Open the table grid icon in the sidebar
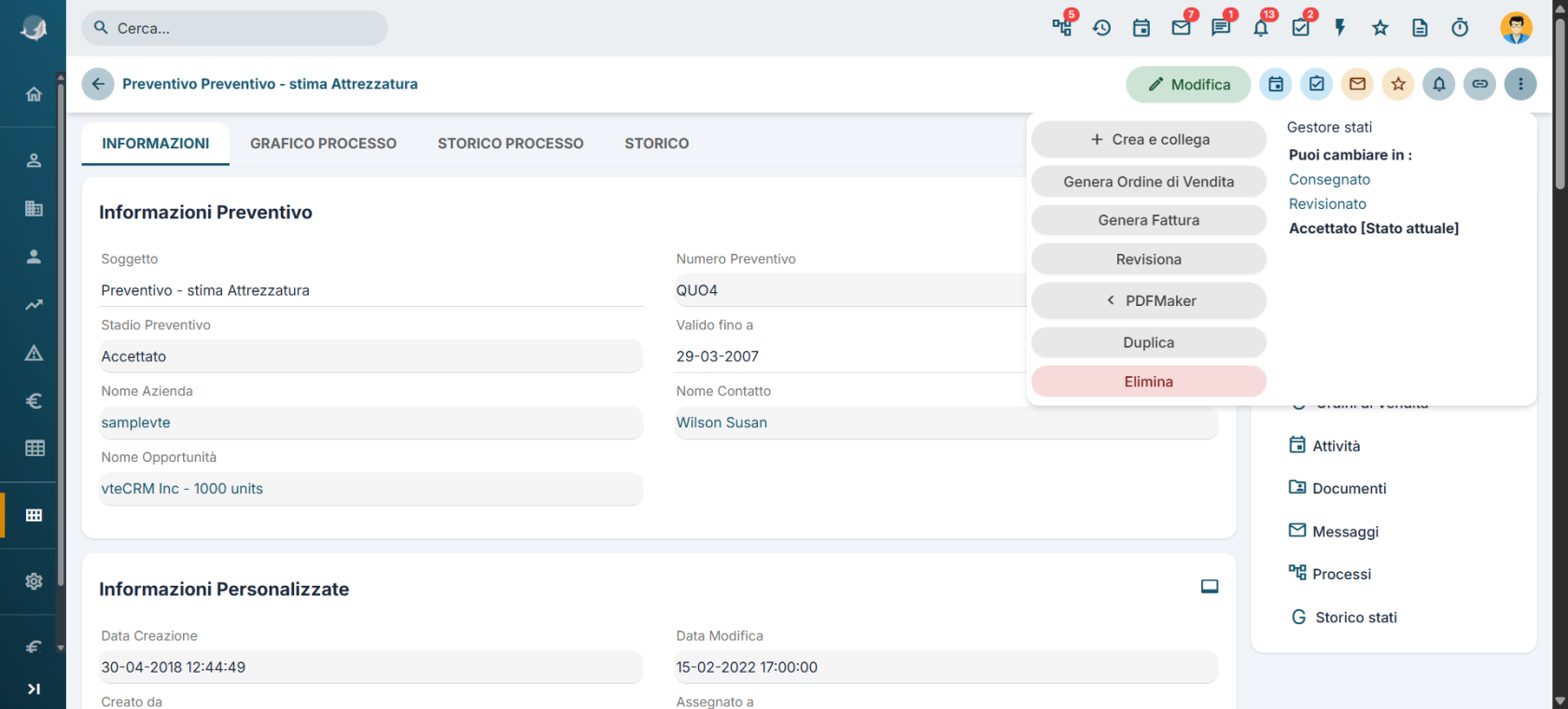 point(35,448)
